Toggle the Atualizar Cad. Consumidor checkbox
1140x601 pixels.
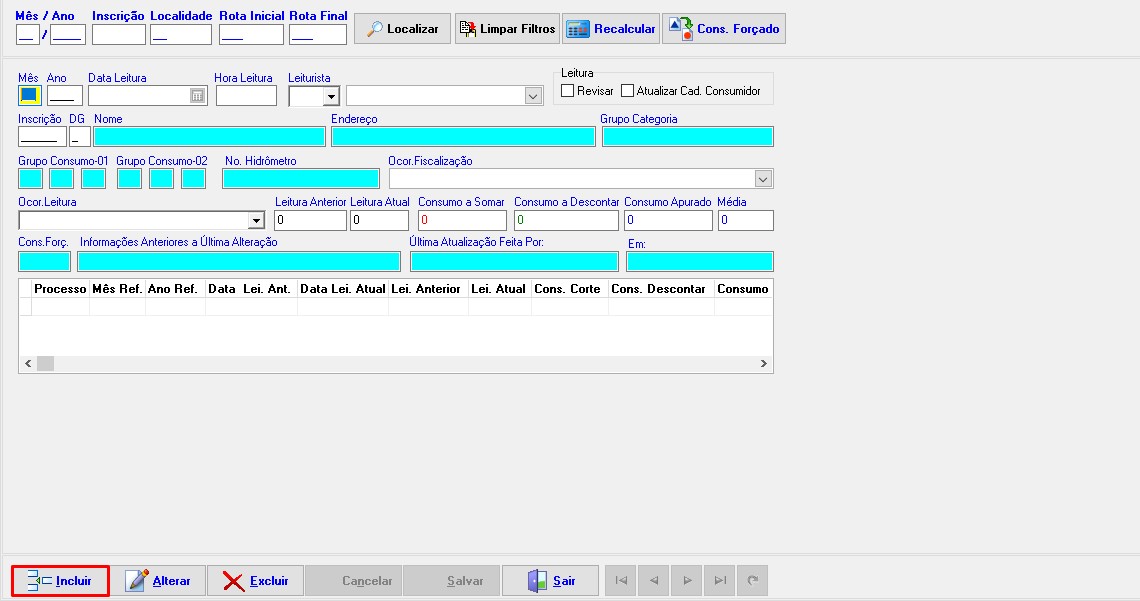click(628, 91)
